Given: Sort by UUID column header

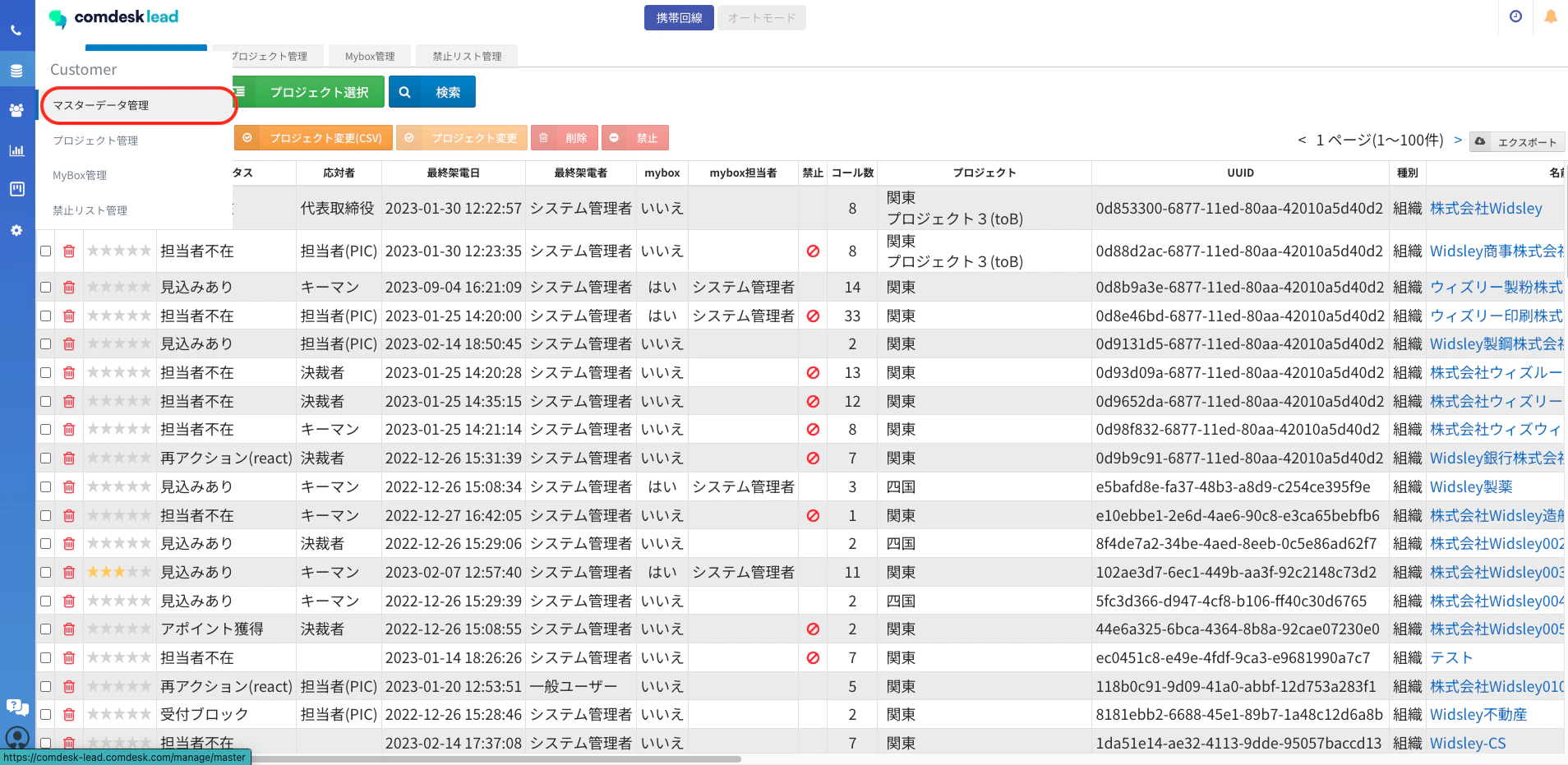Looking at the screenshot, I should click(1240, 173).
